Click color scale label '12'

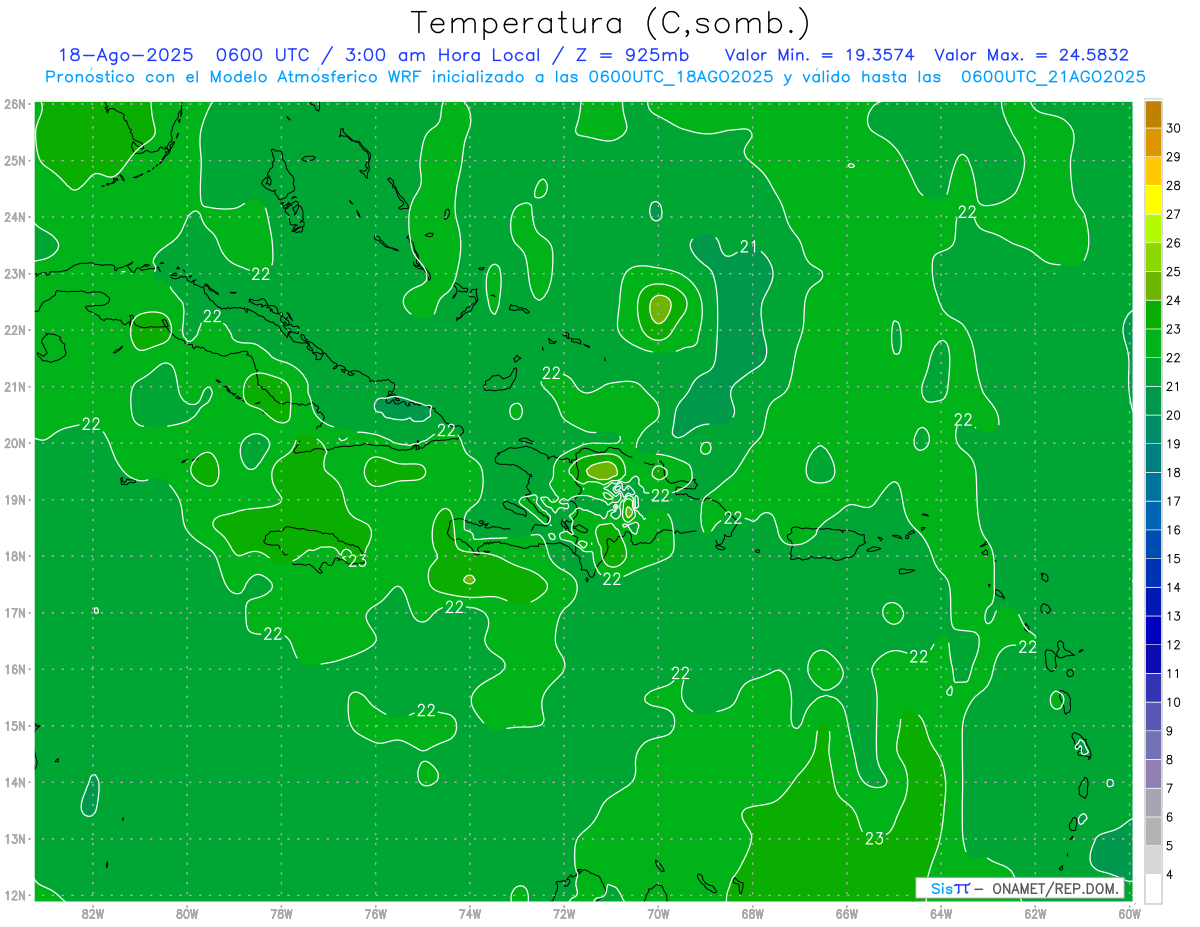1174,644
